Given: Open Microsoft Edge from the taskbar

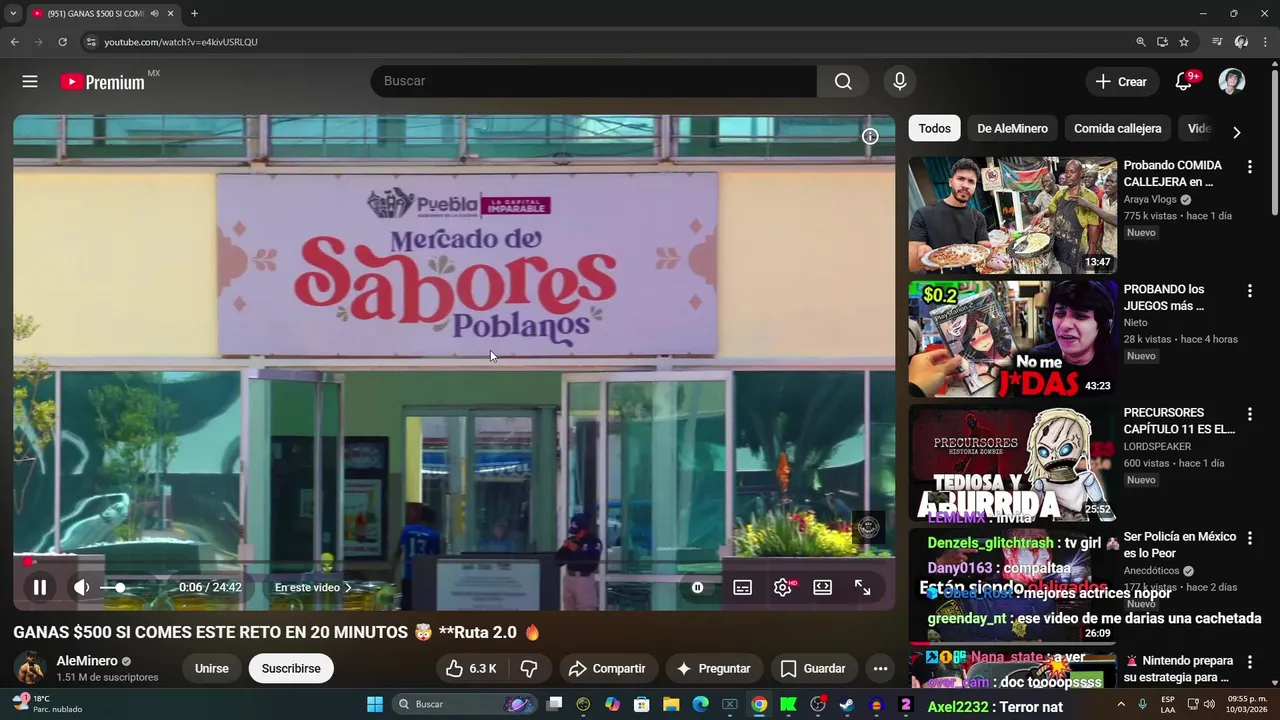Looking at the screenshot, I should click(x=701, y=704).
